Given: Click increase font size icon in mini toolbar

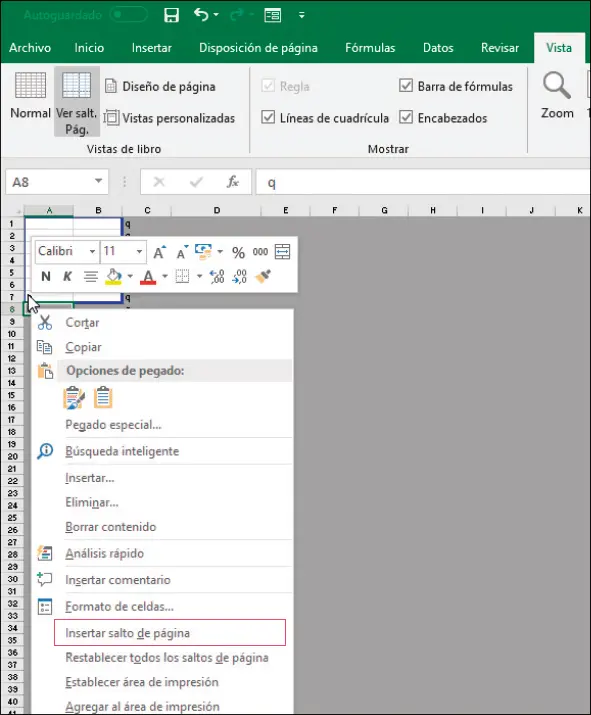Looking at the screenshot, I should click(159, 252).
